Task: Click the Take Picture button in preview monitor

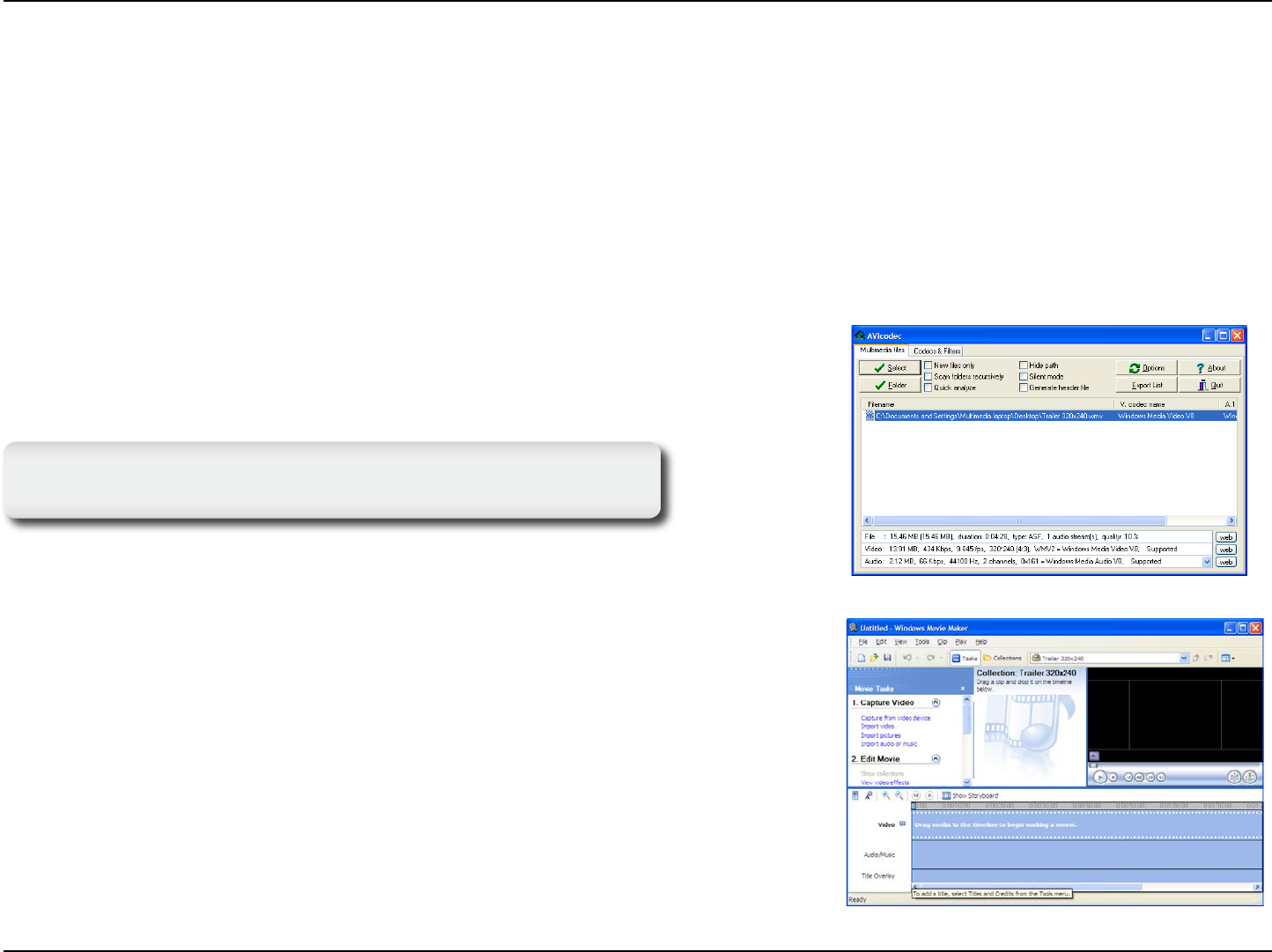Action: pyautogui.click(x=1250, y=777)
